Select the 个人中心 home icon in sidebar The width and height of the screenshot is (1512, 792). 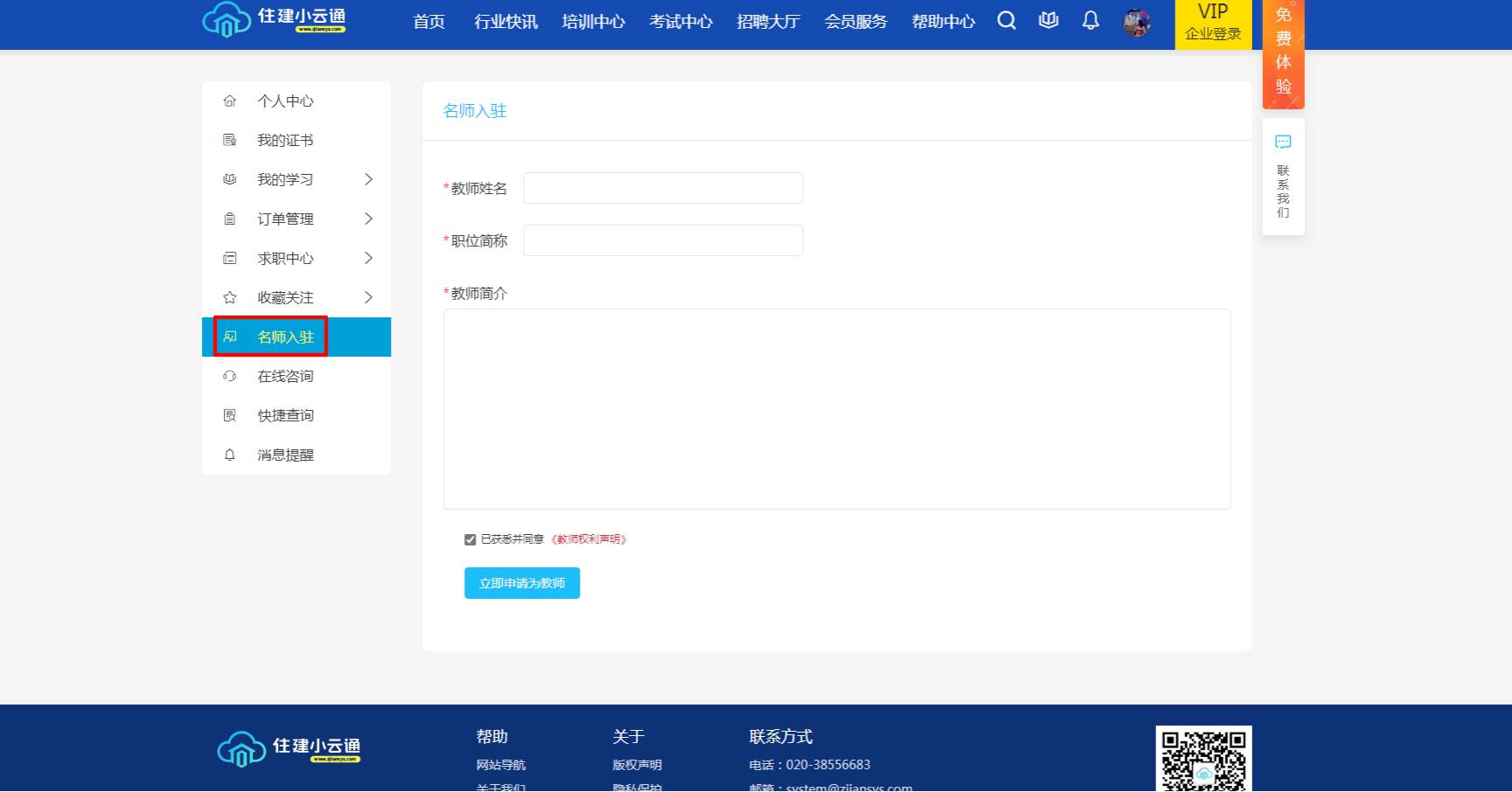coord(230,101)
